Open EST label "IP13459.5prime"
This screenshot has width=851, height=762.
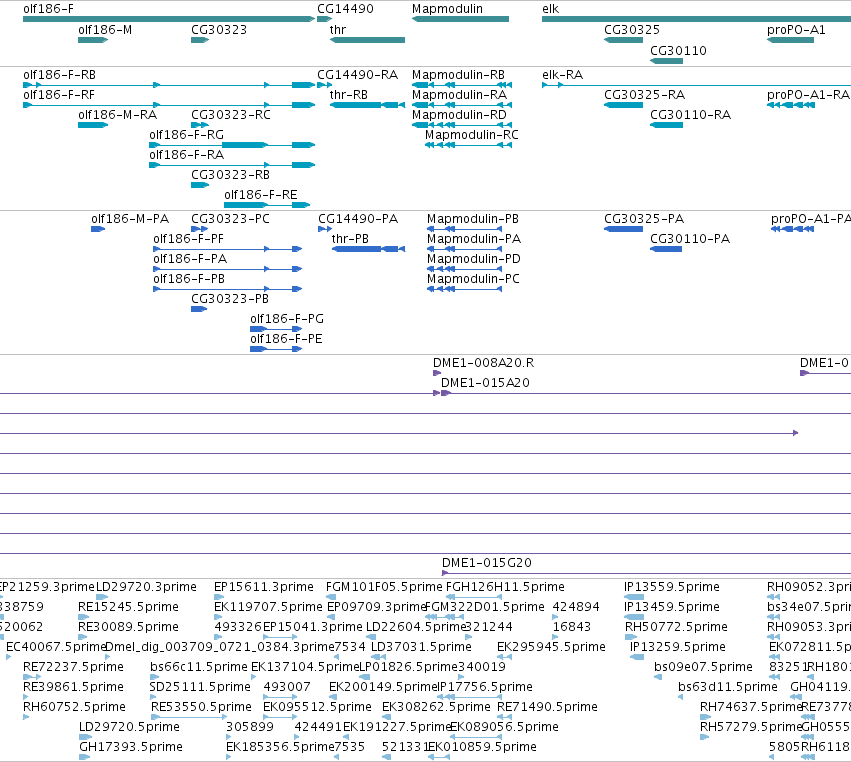[x=672, y=607]
